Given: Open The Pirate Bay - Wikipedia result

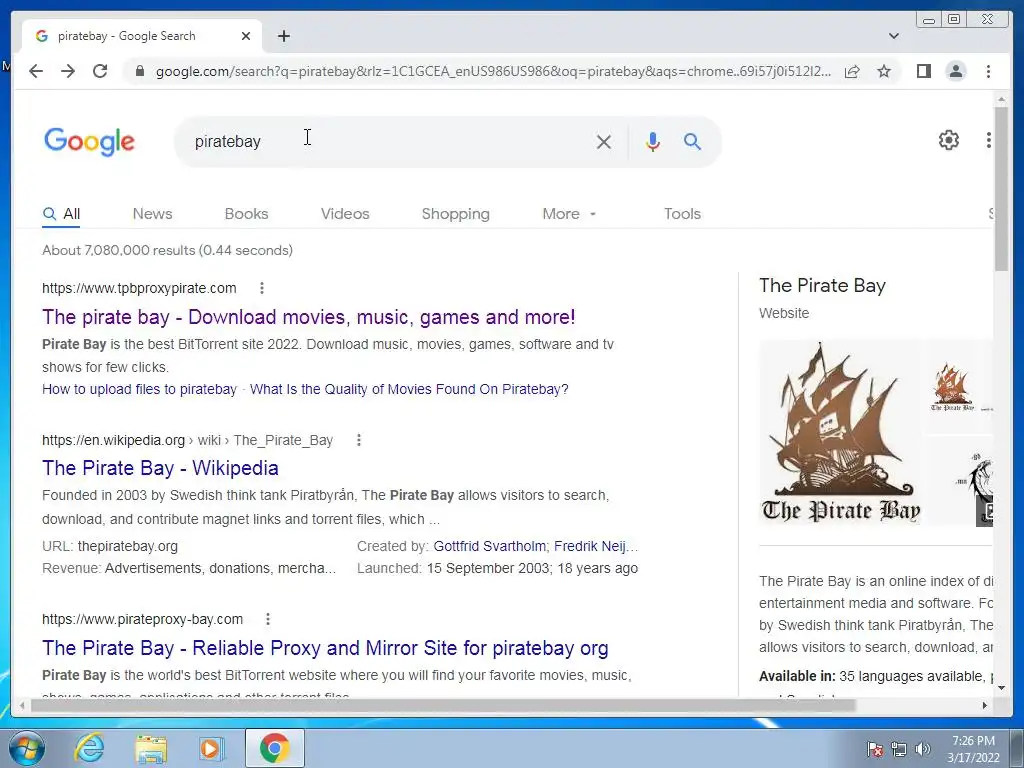Looking at the screenshot, I should click(x=160, y=468).
